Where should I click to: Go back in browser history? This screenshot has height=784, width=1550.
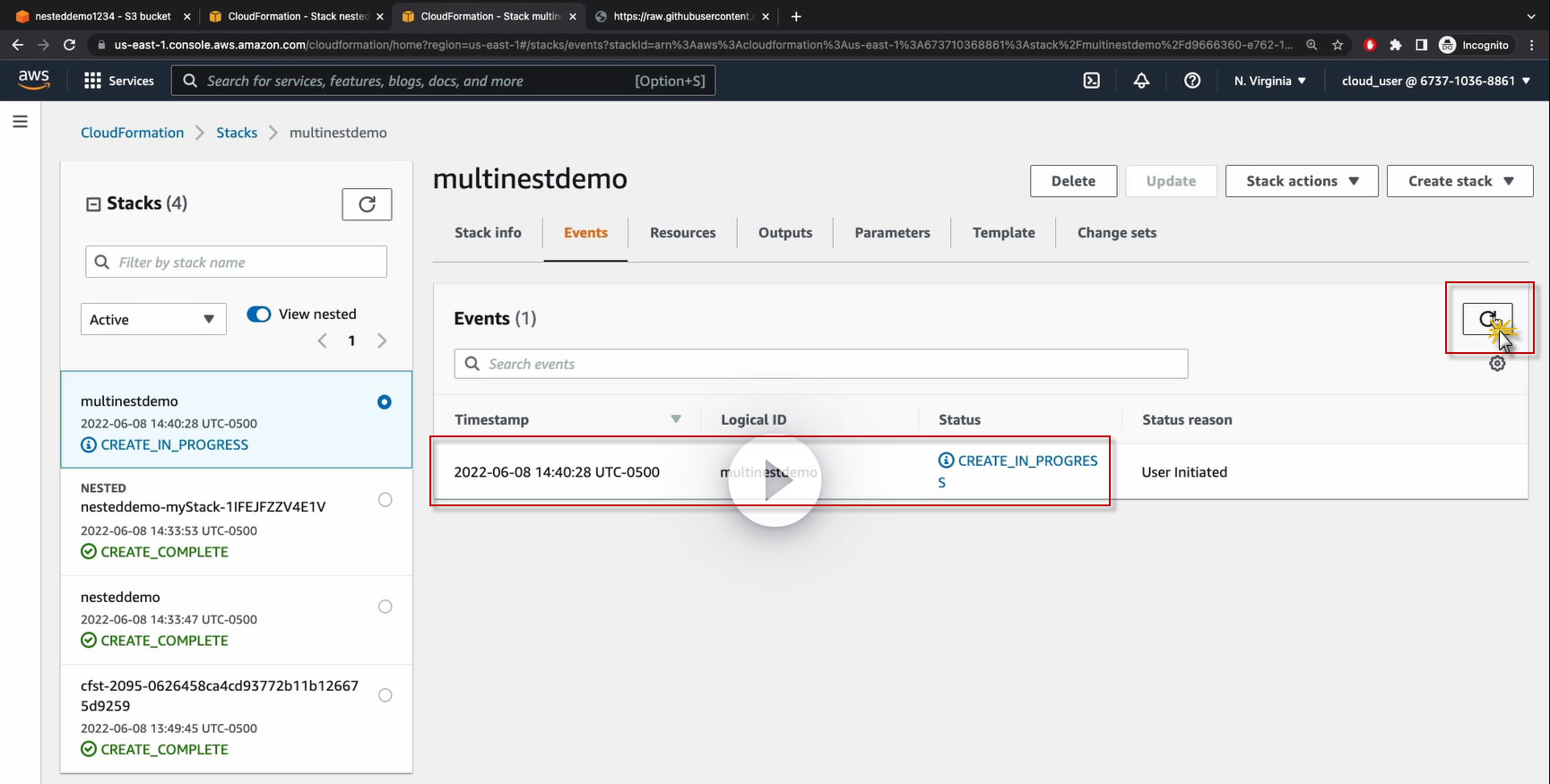(18, 45)
